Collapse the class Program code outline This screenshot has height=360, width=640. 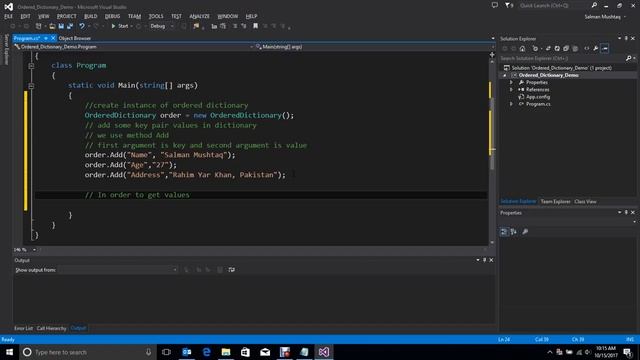click(31, 66)
